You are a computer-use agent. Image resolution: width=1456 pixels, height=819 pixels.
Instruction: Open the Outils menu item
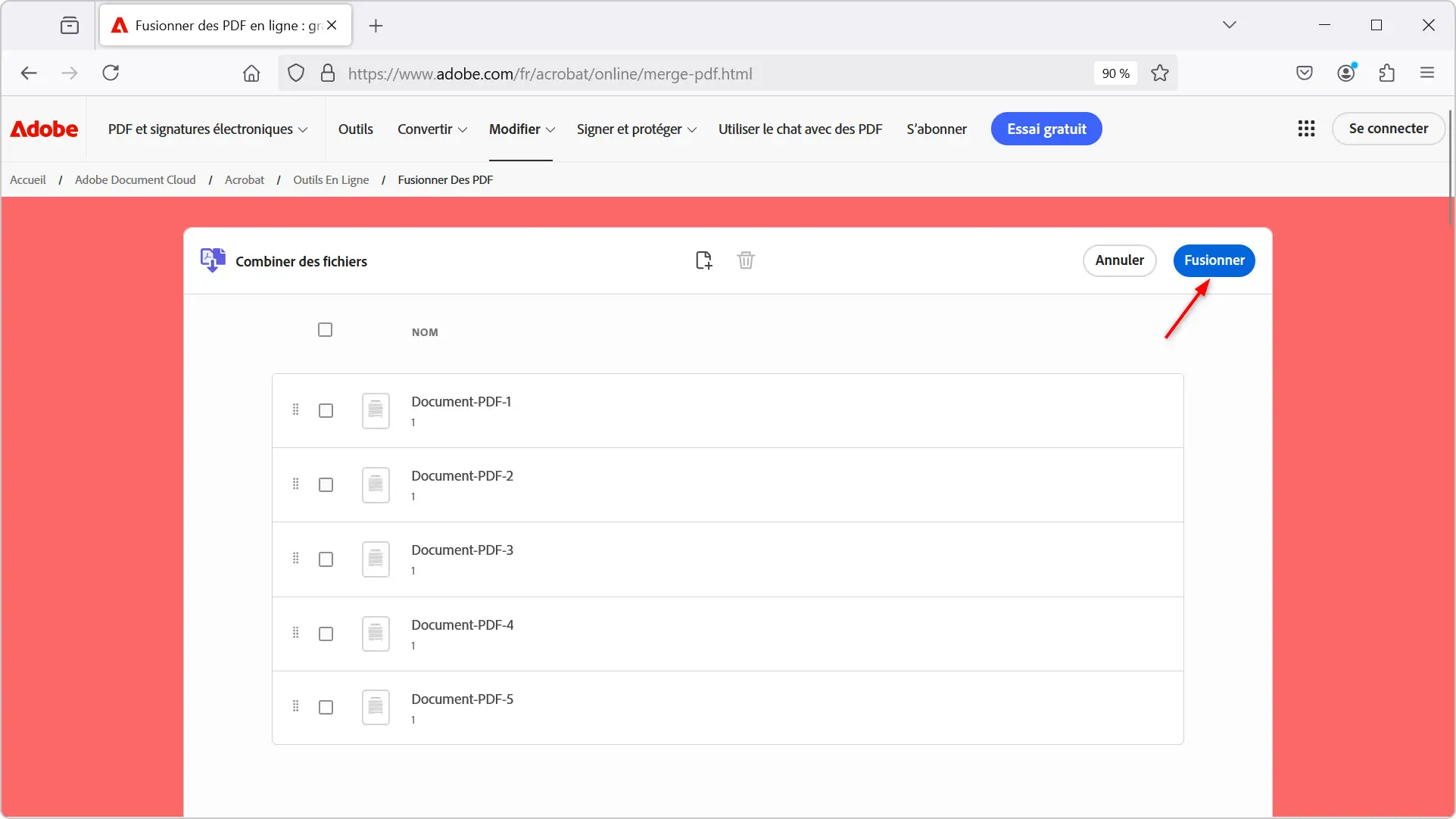[356, 129]
